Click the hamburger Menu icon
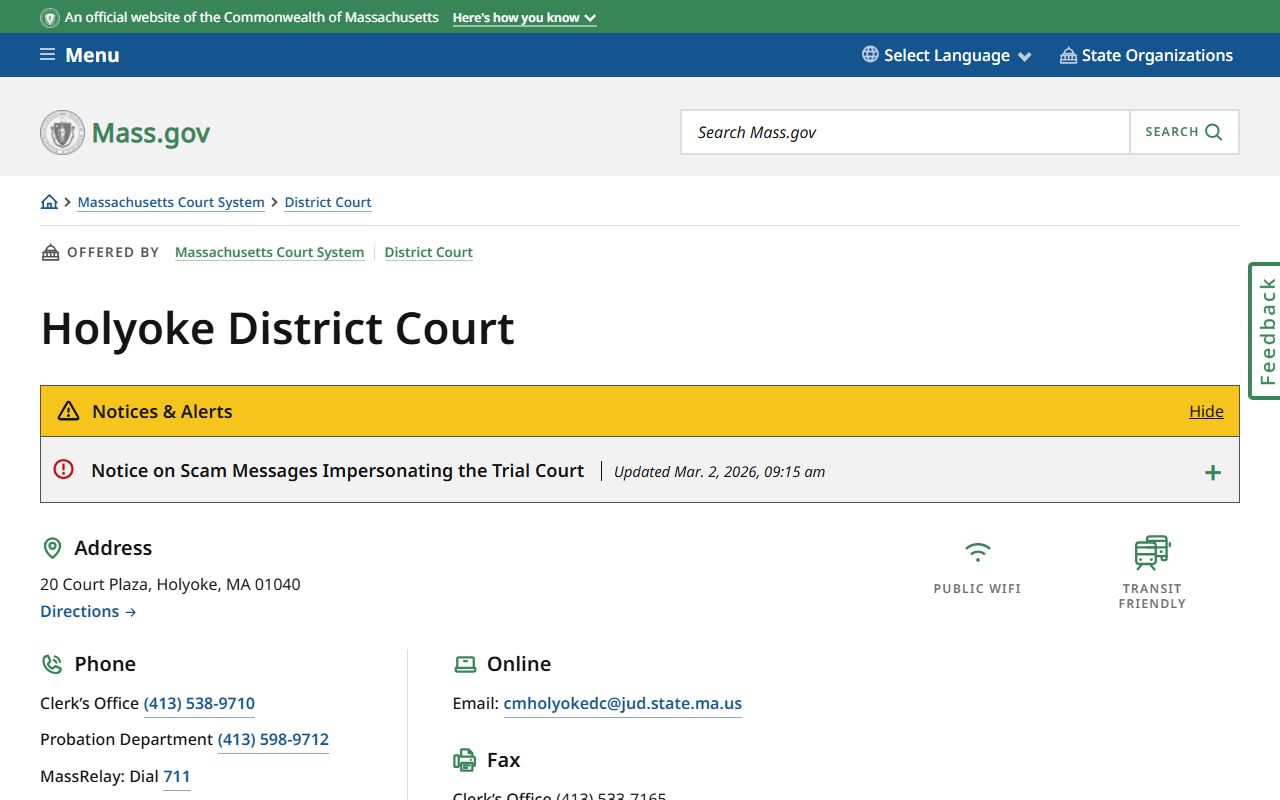The width and height of the screenshot is (1280, 800). pos(47,55)
